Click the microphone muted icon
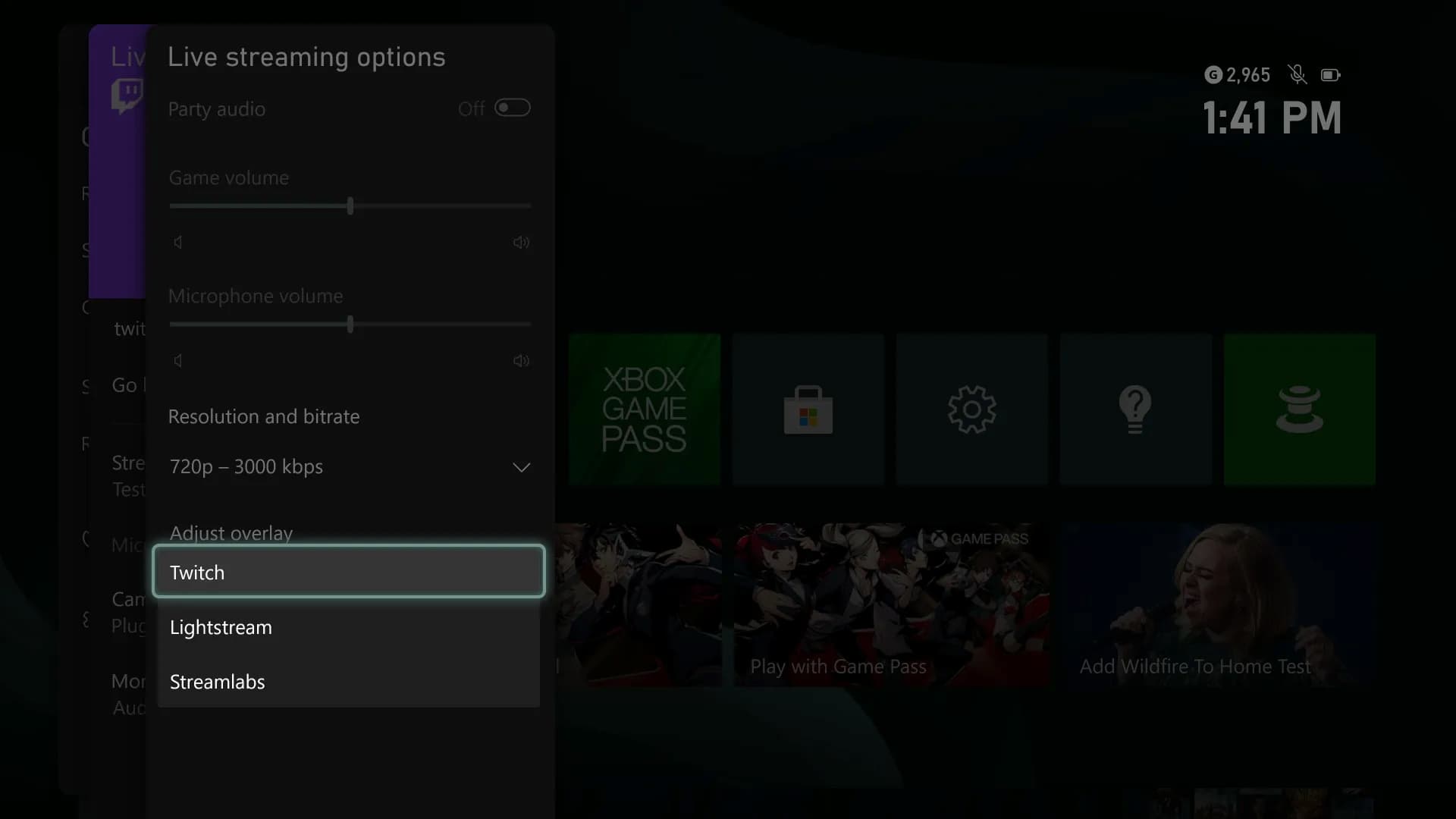The image size is (1456, 819). [1297, 74]
